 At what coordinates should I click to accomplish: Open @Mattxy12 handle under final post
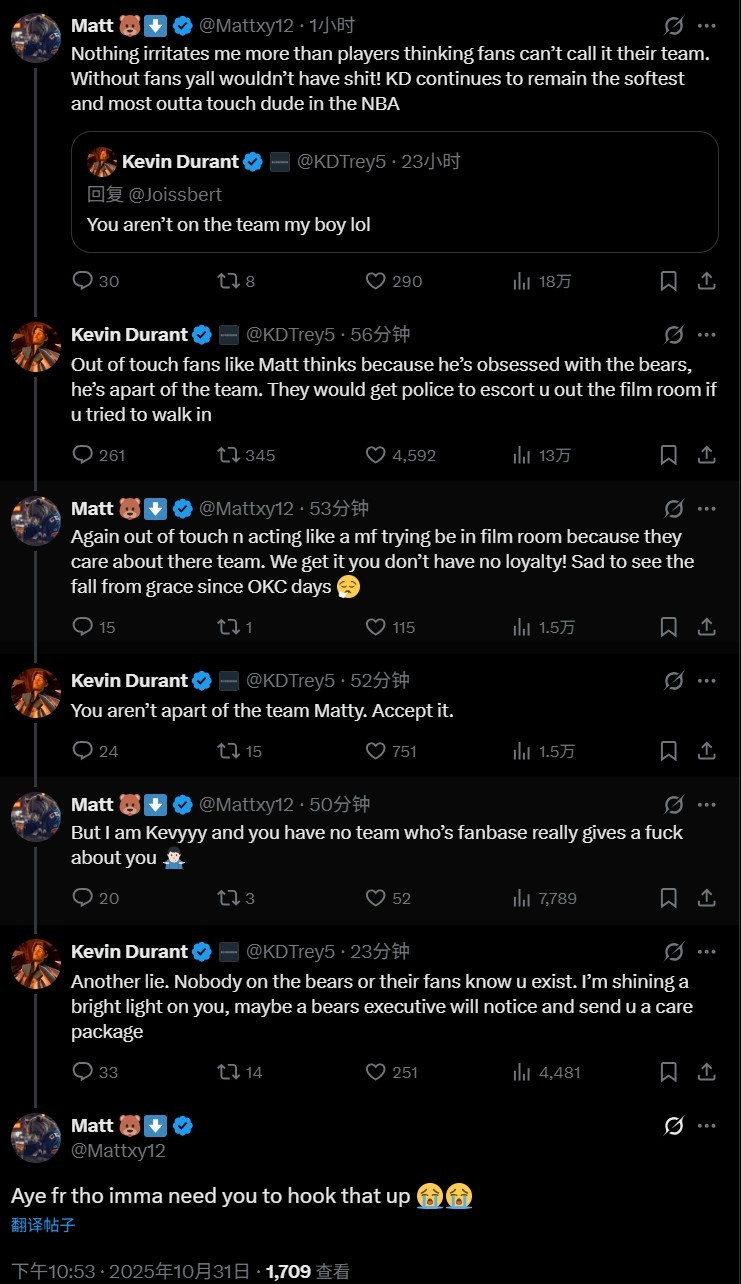pos(118,1150)
